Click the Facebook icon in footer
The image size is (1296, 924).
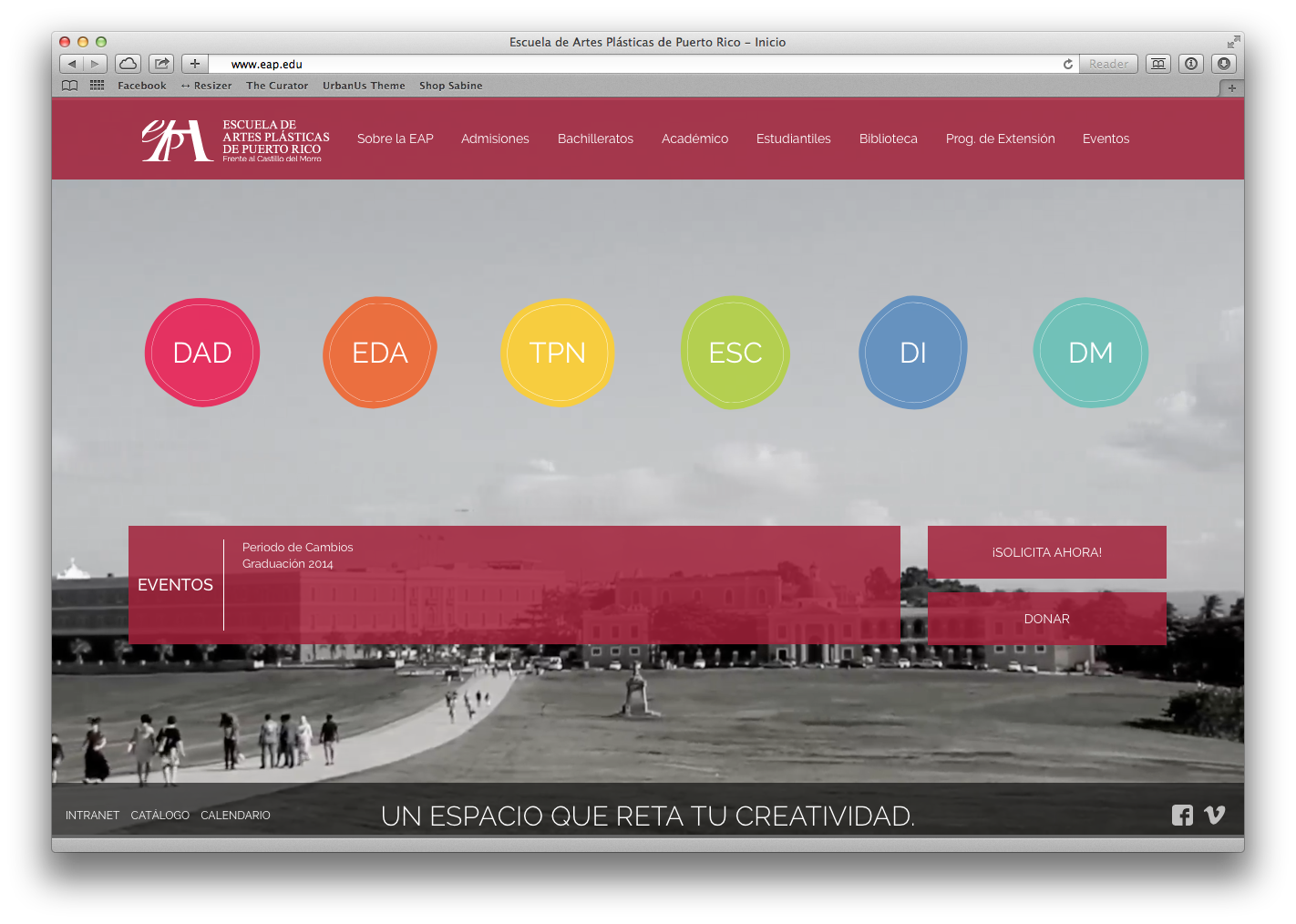click(1182, 816)
